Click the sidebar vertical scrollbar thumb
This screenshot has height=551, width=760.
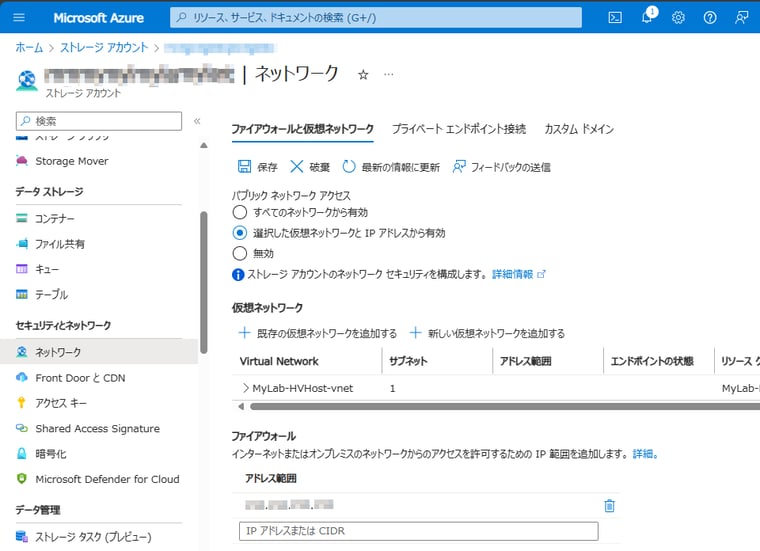[204, 282]
